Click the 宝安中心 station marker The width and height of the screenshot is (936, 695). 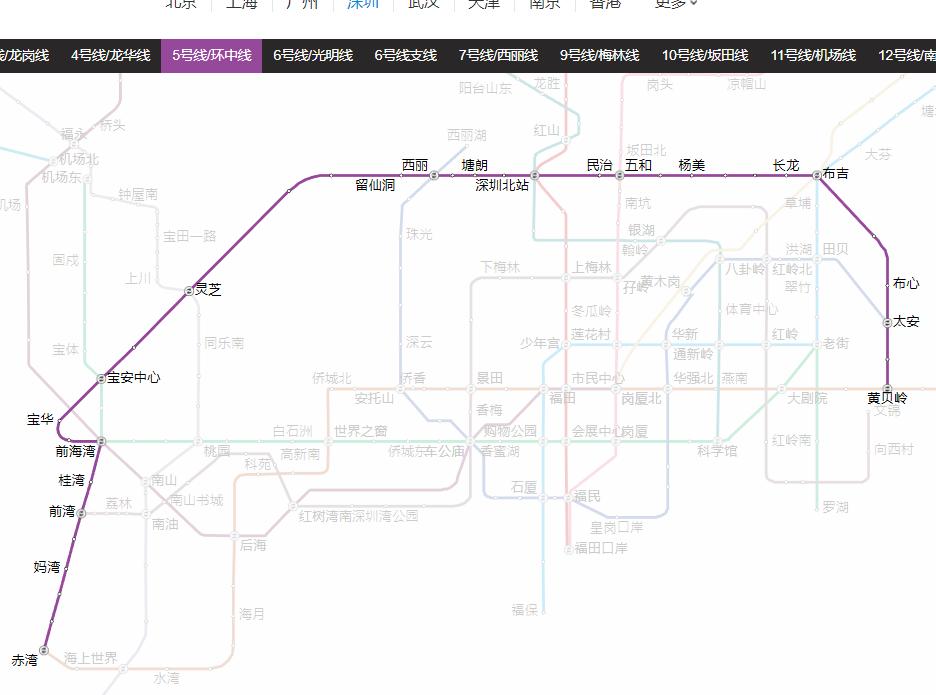[x=101, y=379]
